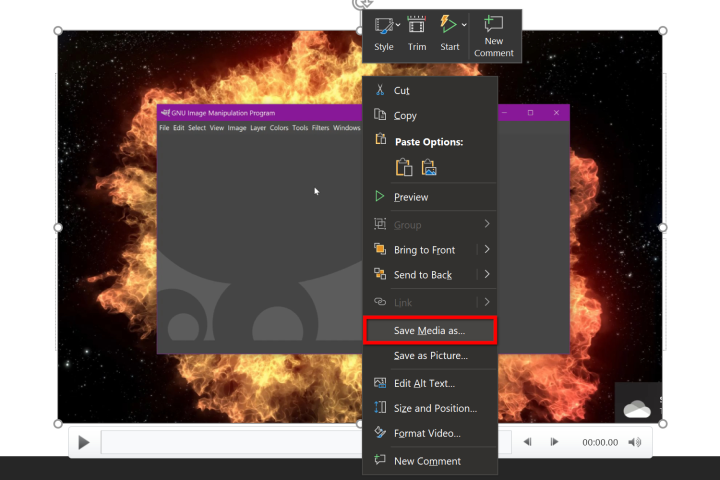Click the Edit Alt Text picture icon

[380, 383]
